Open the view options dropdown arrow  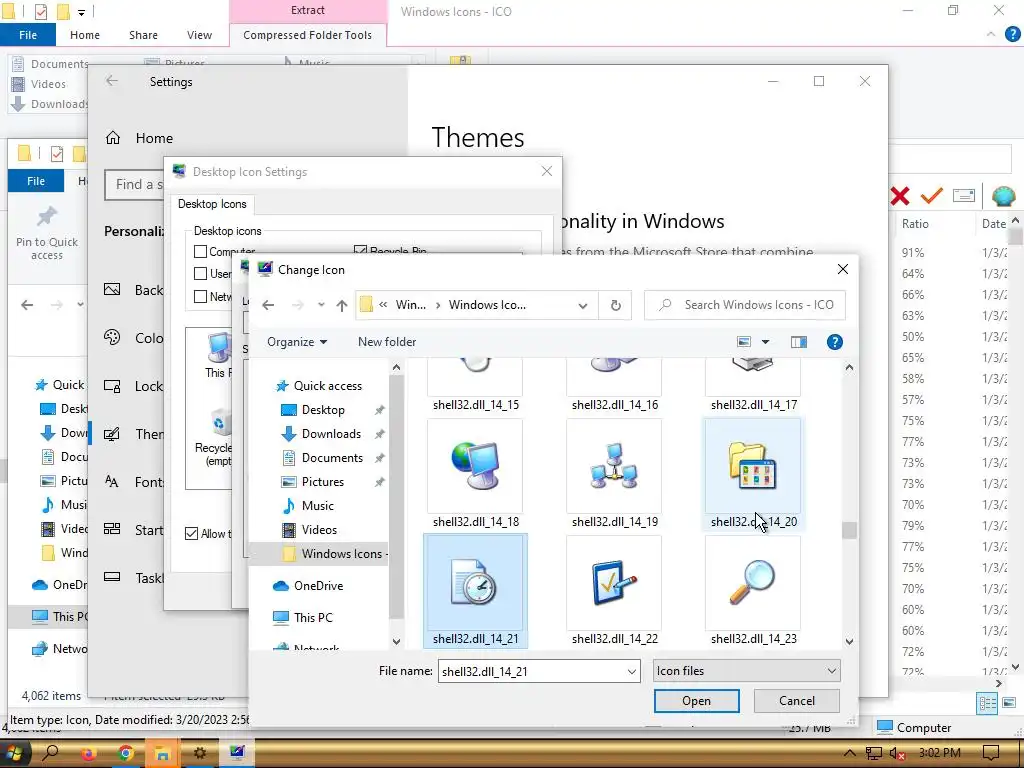[x=765, y=342]
